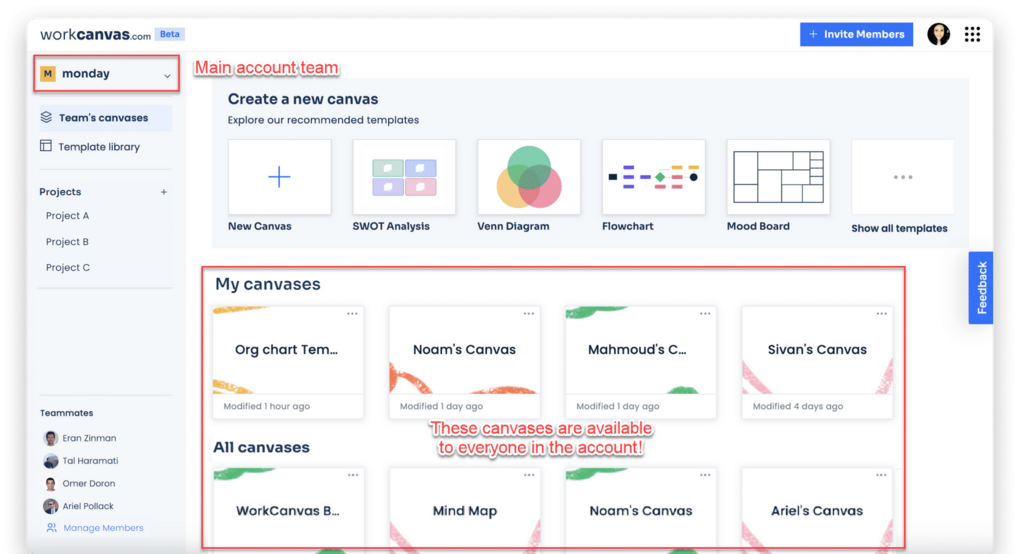Open Ariel's Canvas card
1020x554 pixels.
click(x=817, y=510)
